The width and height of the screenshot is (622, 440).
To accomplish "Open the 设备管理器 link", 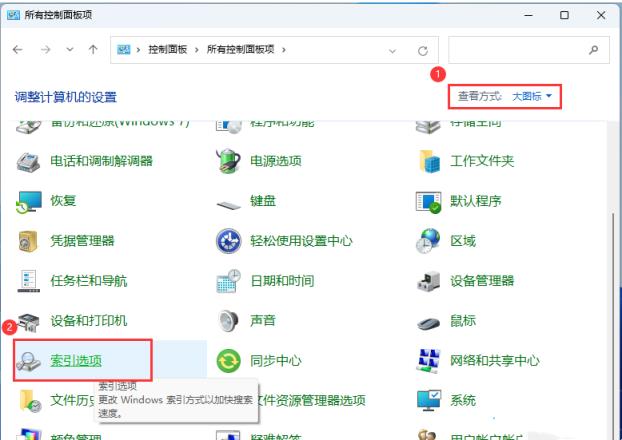I will (x=482, y=281).
